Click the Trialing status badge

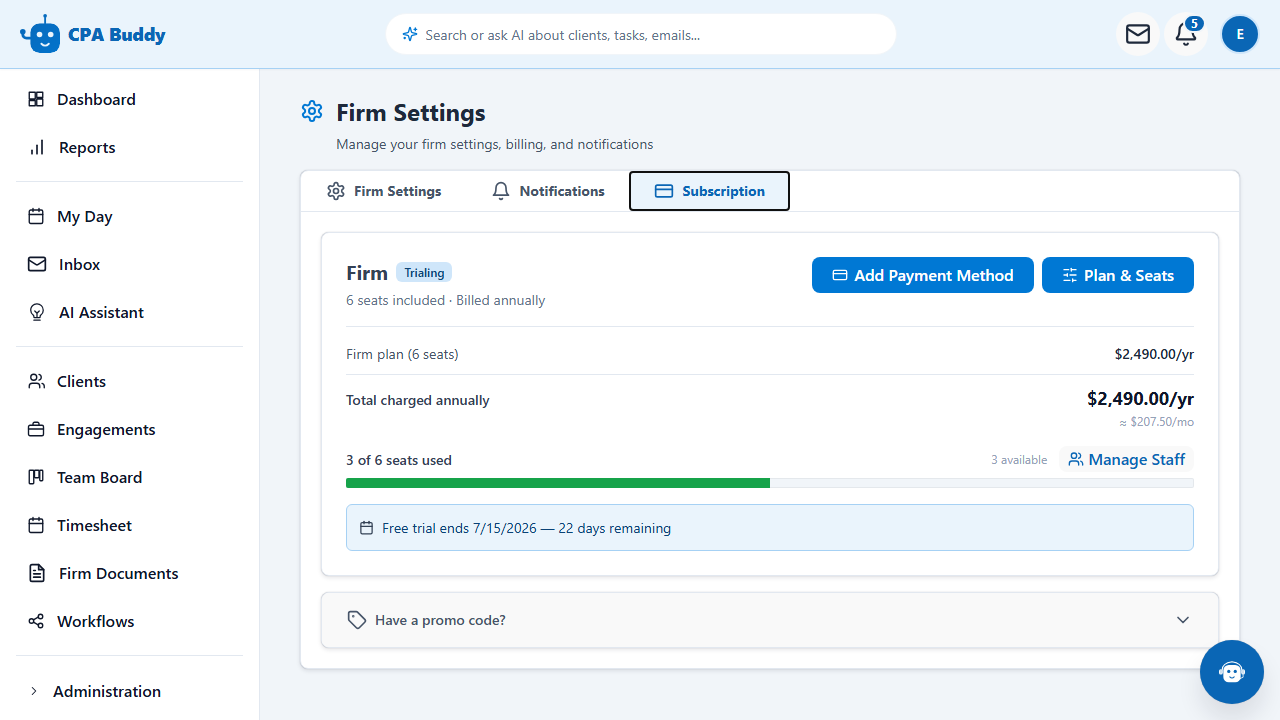tap(424, 273)
